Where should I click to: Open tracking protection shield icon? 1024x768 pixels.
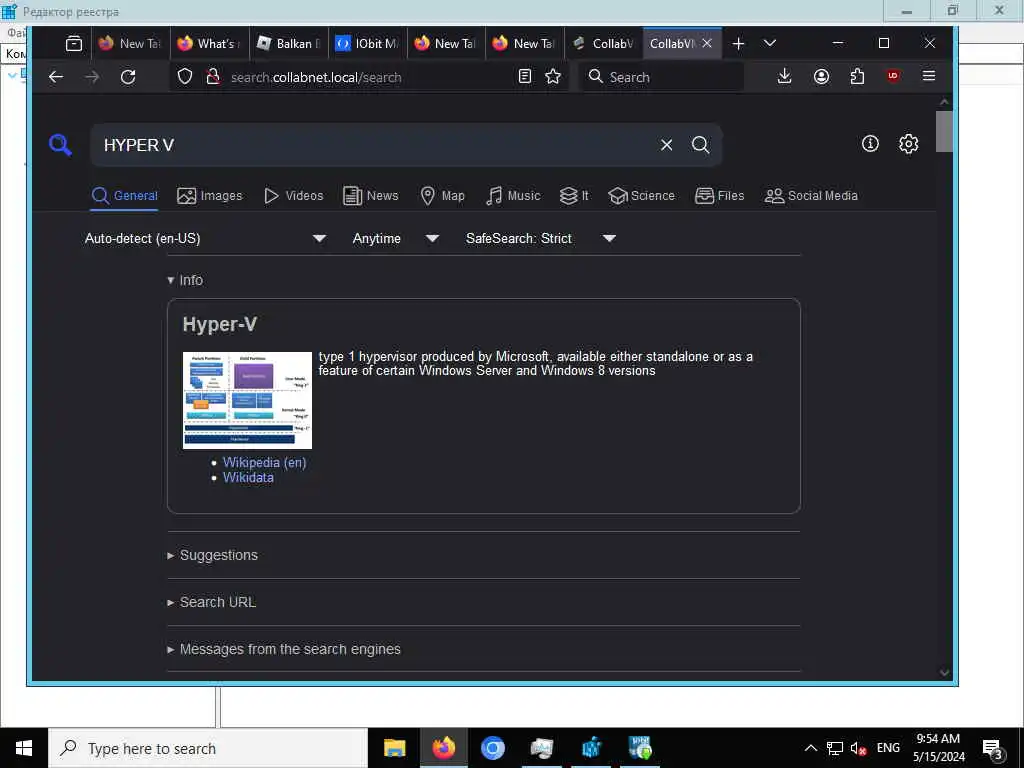click(185, 77)
